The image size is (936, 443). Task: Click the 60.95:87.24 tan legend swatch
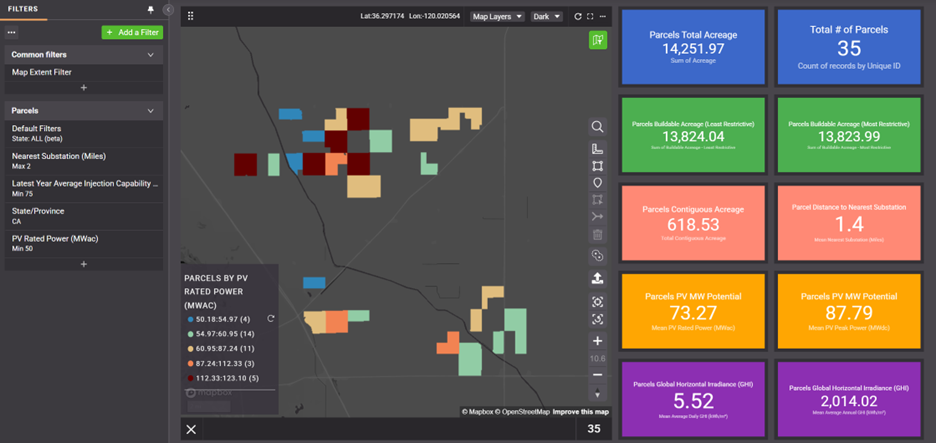pyautogui.click(x=190, y=348)
